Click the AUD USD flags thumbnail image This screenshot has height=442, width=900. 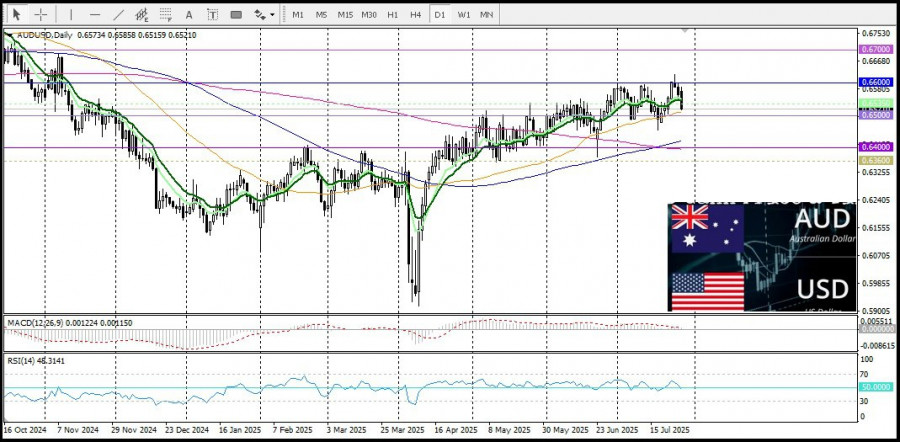762,257
